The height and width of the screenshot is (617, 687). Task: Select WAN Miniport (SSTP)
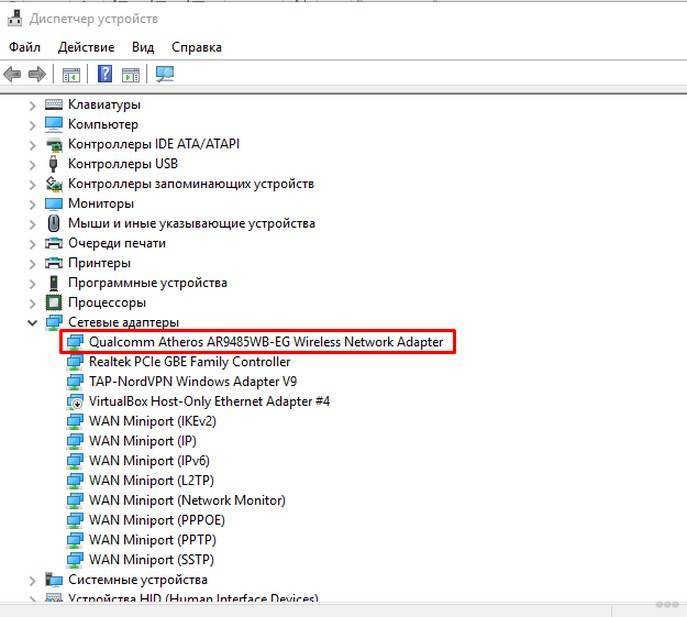coord(151,560)
